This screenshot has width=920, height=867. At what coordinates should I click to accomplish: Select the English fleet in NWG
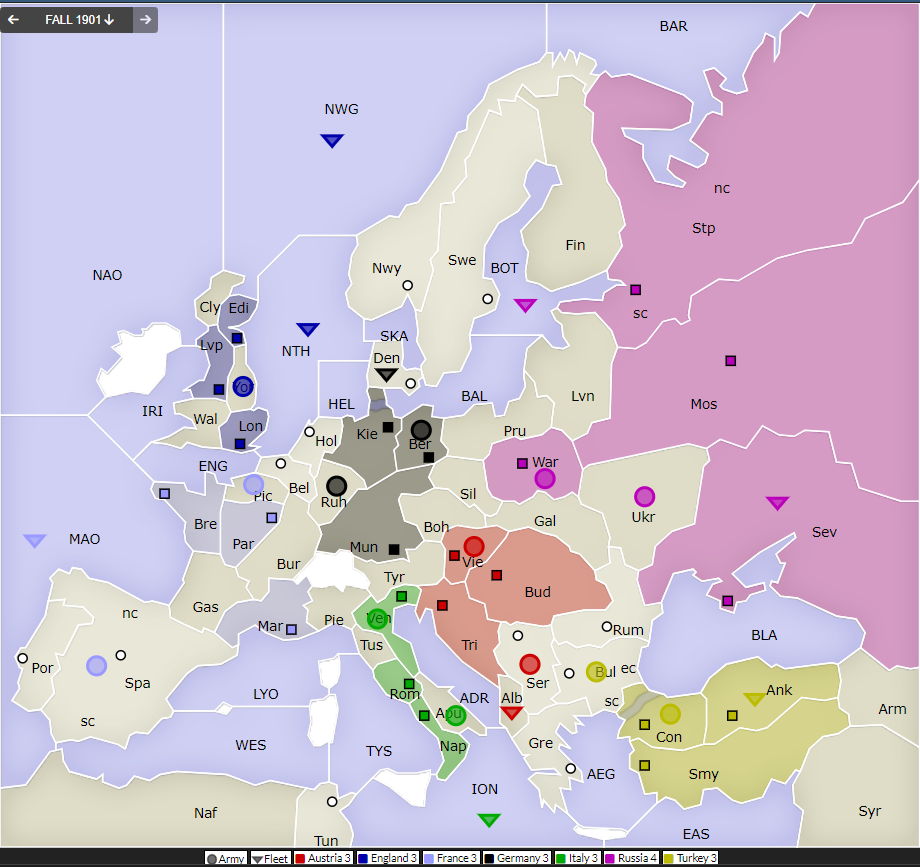tap(332, 140)
